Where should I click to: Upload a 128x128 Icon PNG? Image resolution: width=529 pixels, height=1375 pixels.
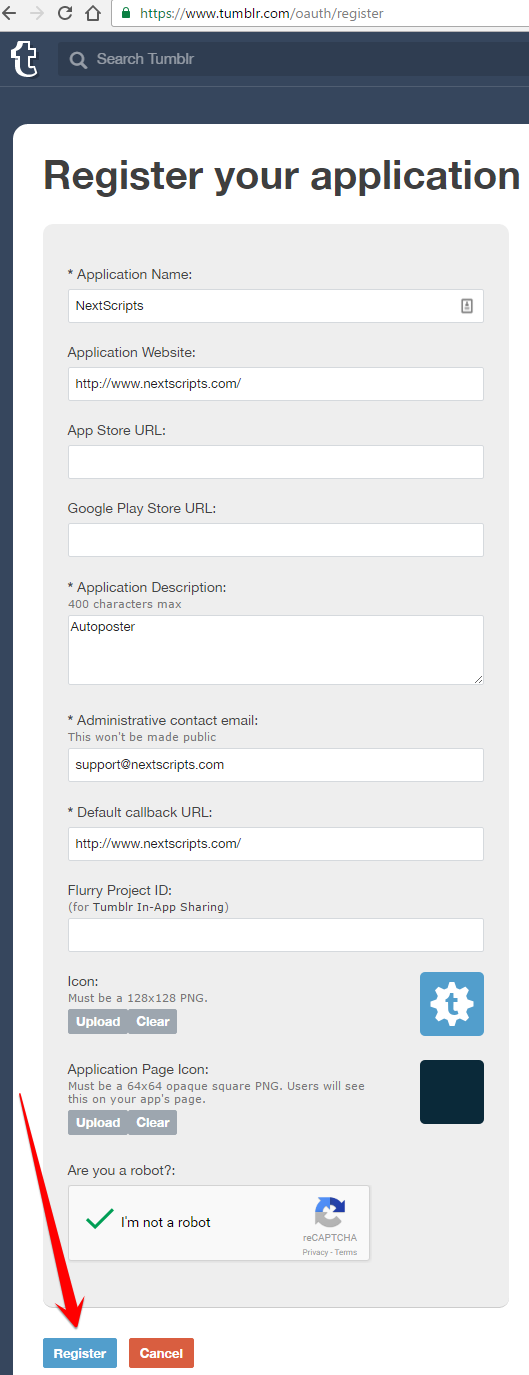(98, 1021)
